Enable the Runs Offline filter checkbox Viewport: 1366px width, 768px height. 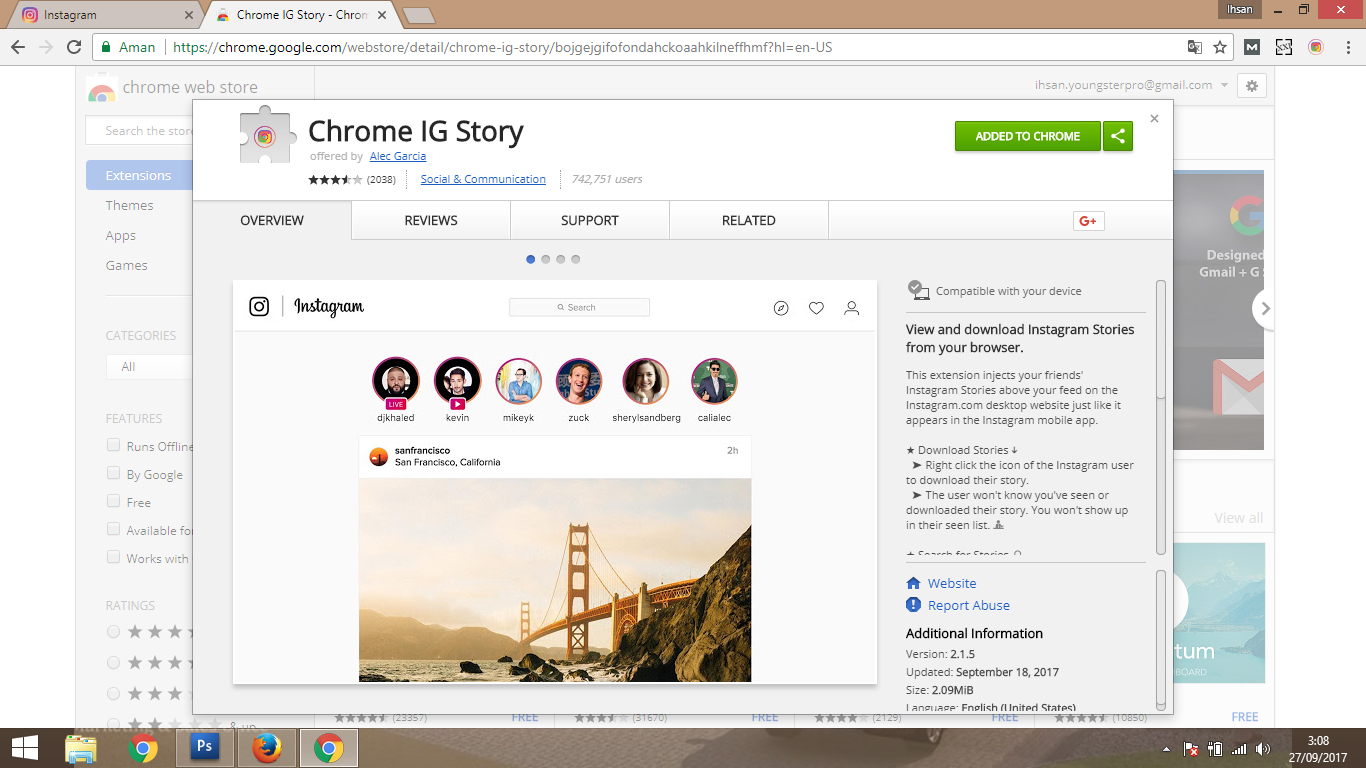coord(114,446)
